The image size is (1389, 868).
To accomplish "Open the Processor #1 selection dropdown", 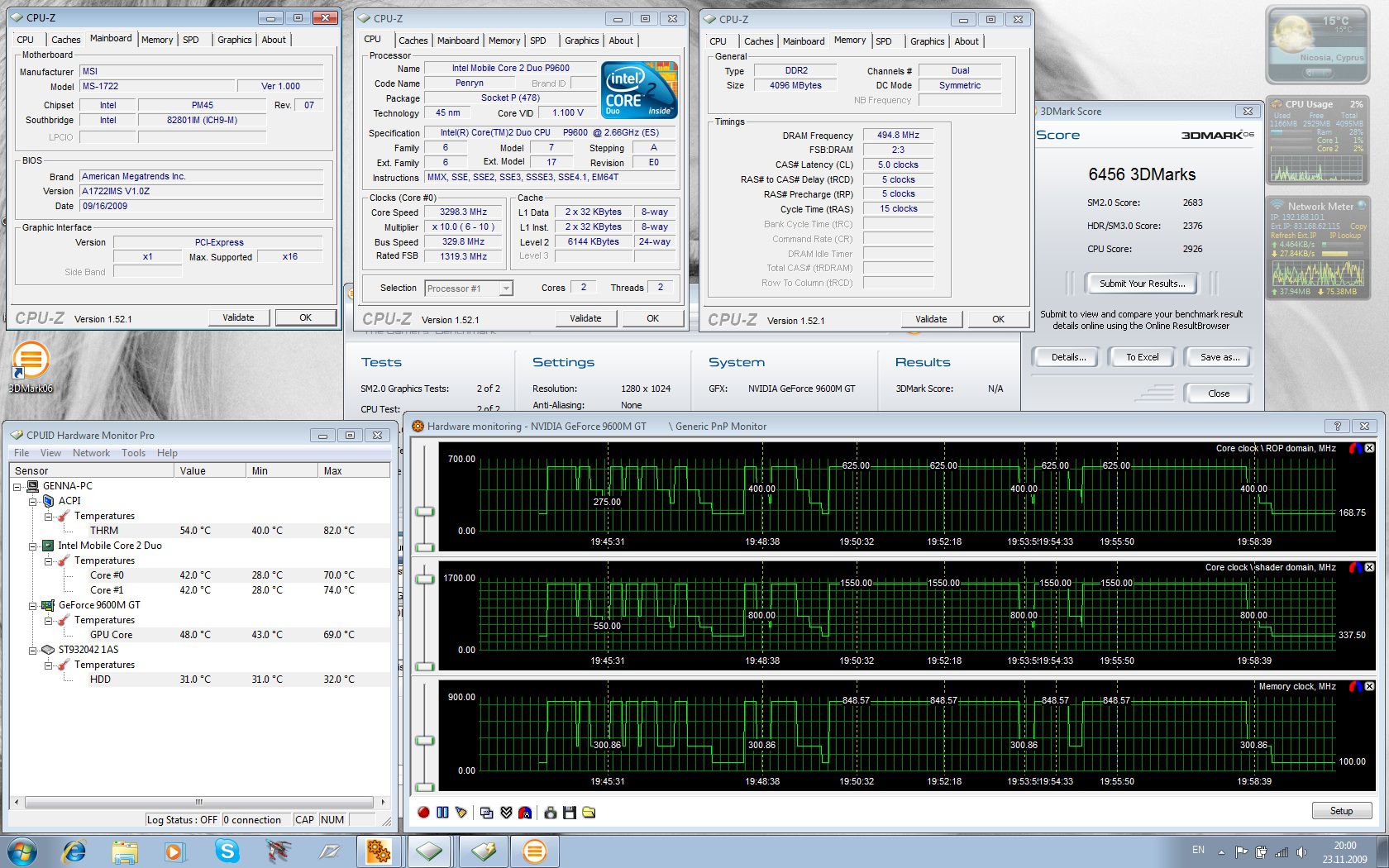I will [x=469, y=289].
